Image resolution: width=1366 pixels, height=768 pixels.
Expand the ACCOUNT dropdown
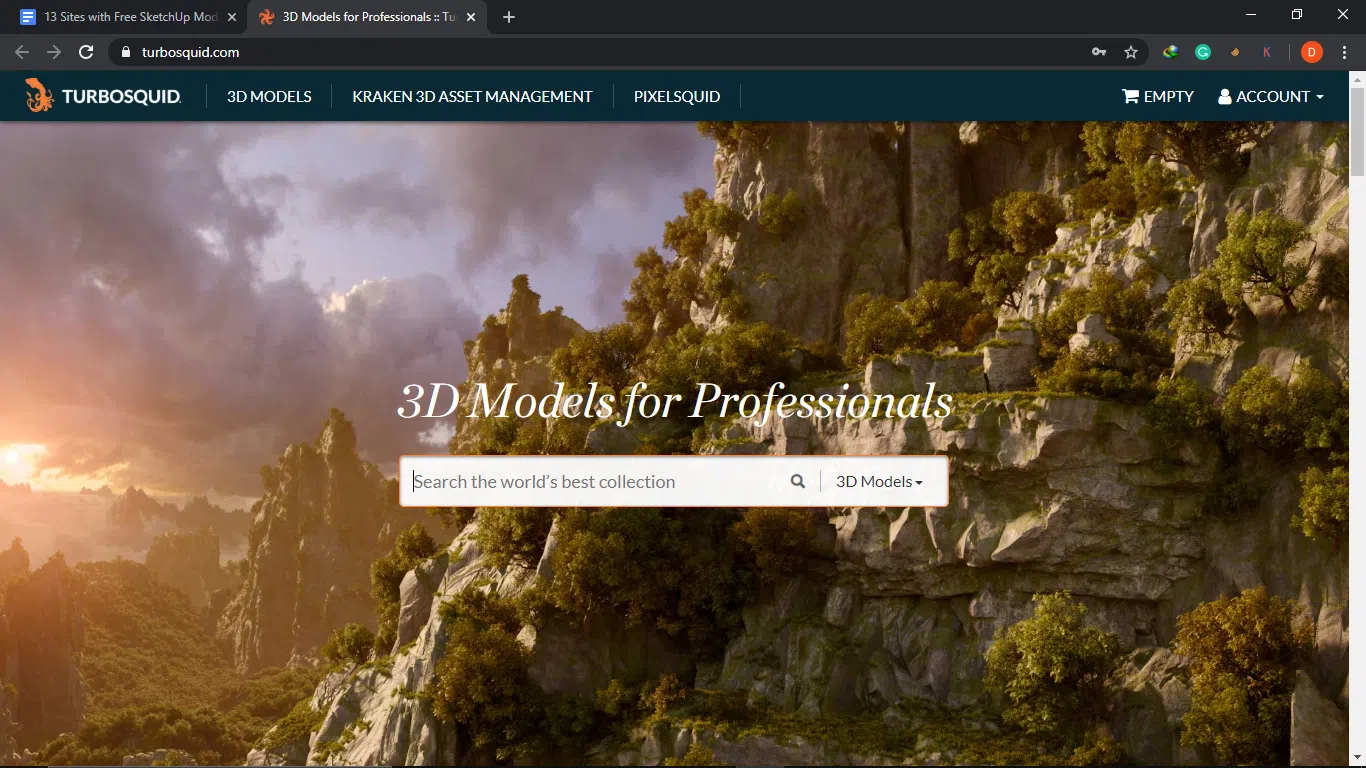click(x=1271, y=96)
